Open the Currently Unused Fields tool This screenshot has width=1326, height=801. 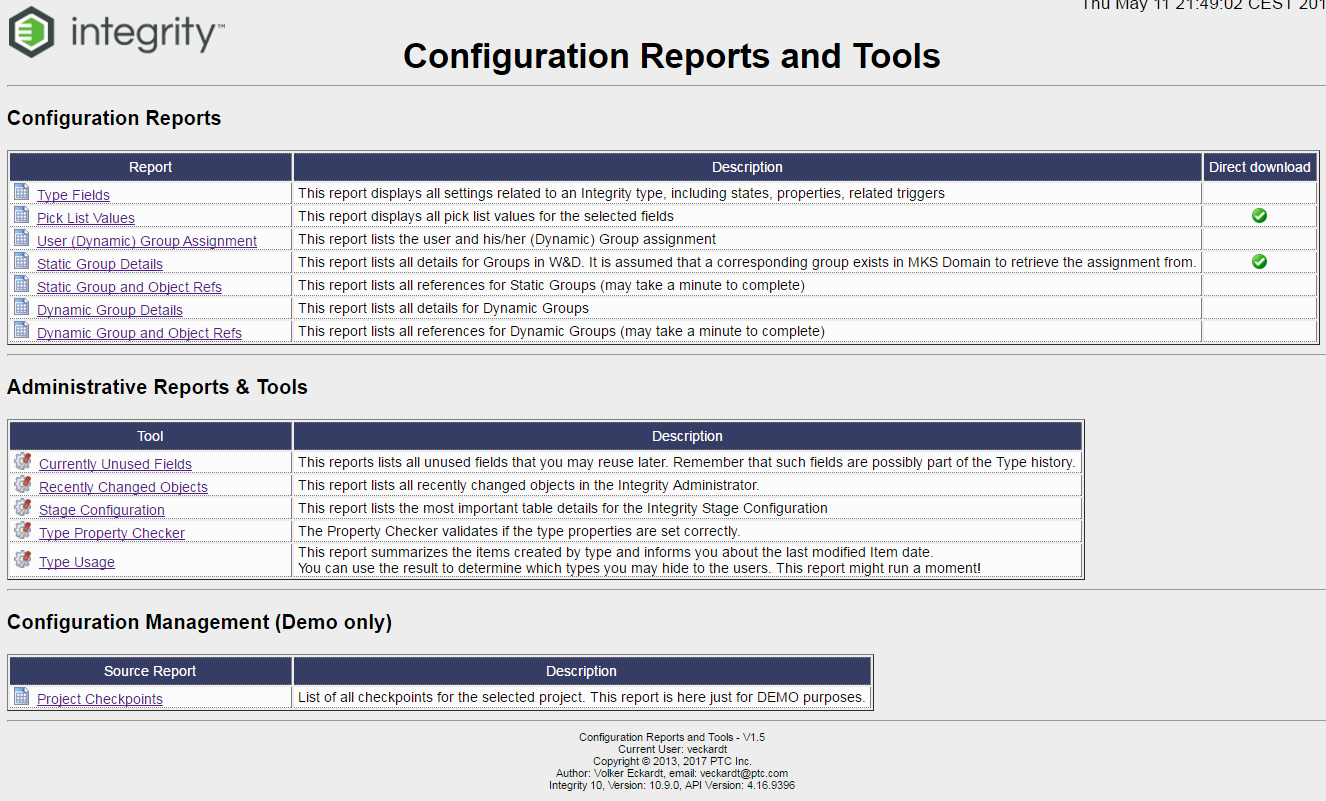pos(115,464)
